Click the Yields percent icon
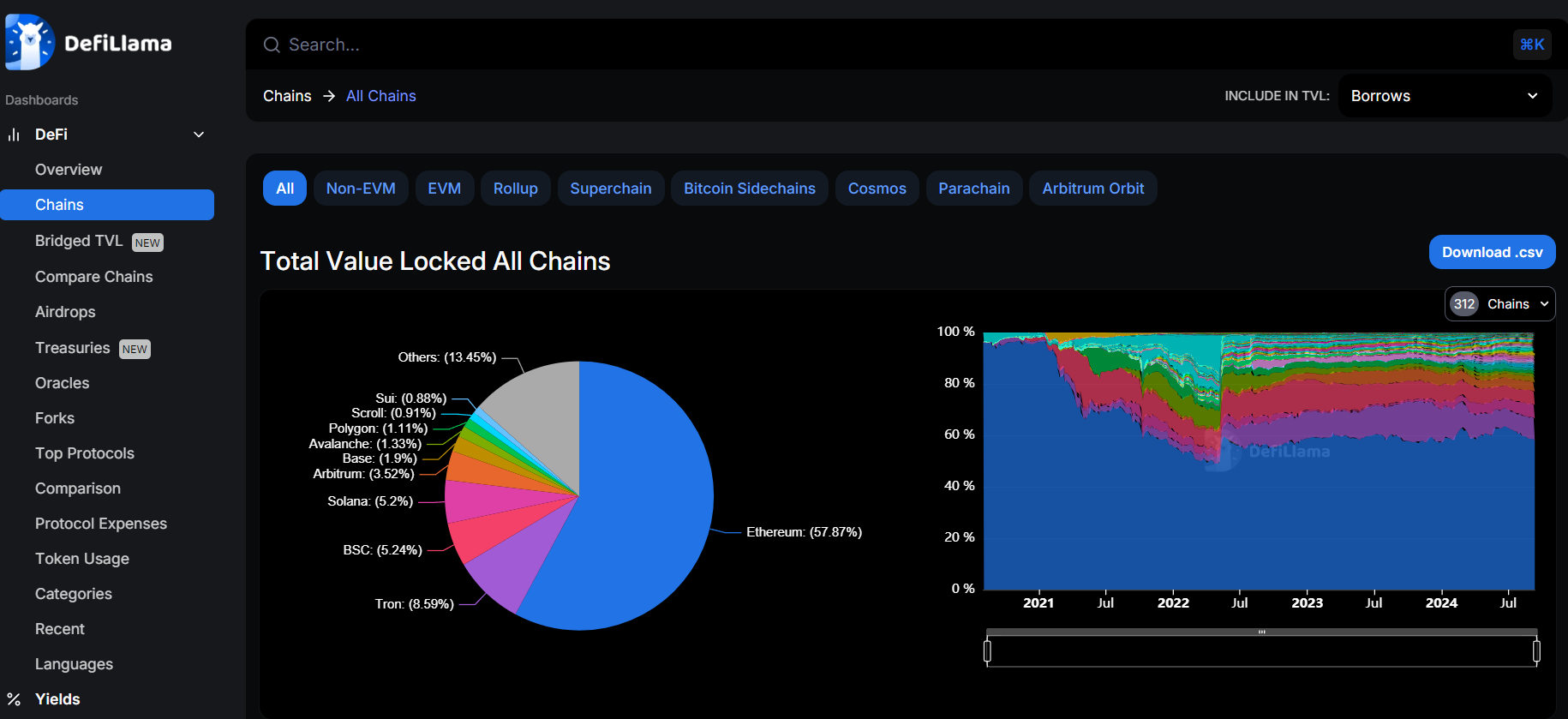The height and width of the screenshot is (719, 1568). coord(14,699)
